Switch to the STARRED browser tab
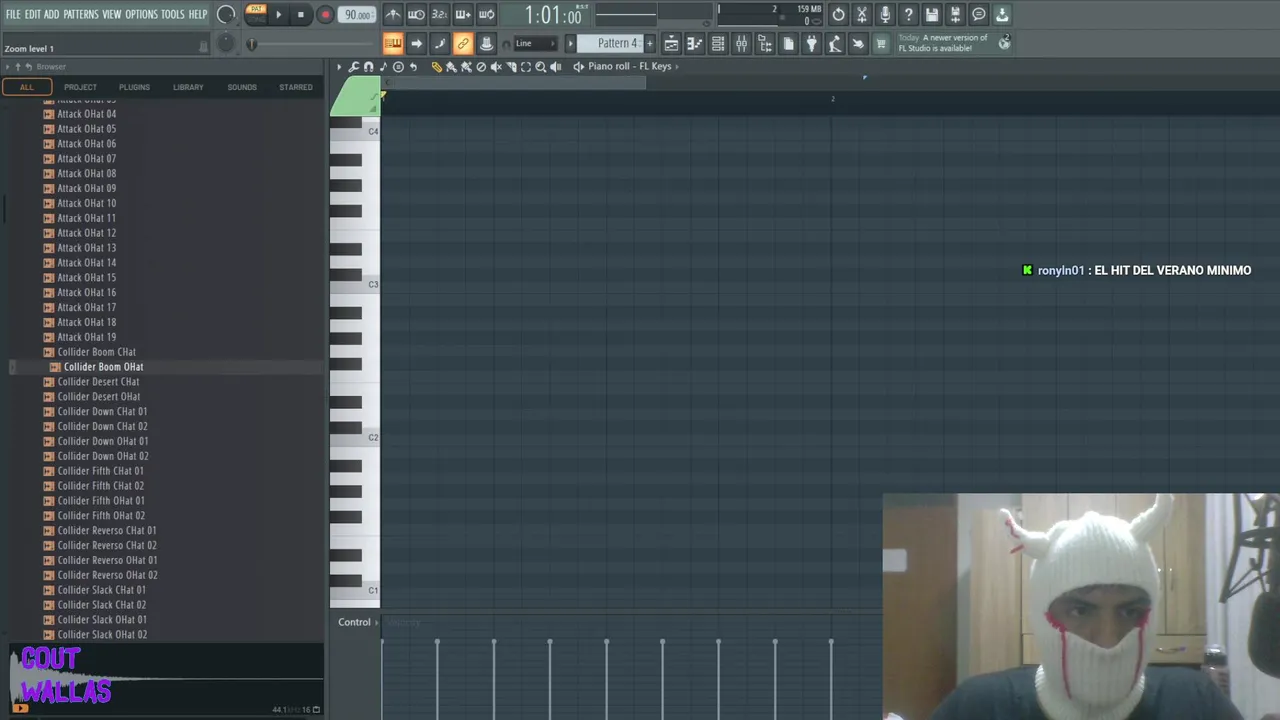Image resolution: width=1280 pixels, height=720 pixels. click(296, 87)
